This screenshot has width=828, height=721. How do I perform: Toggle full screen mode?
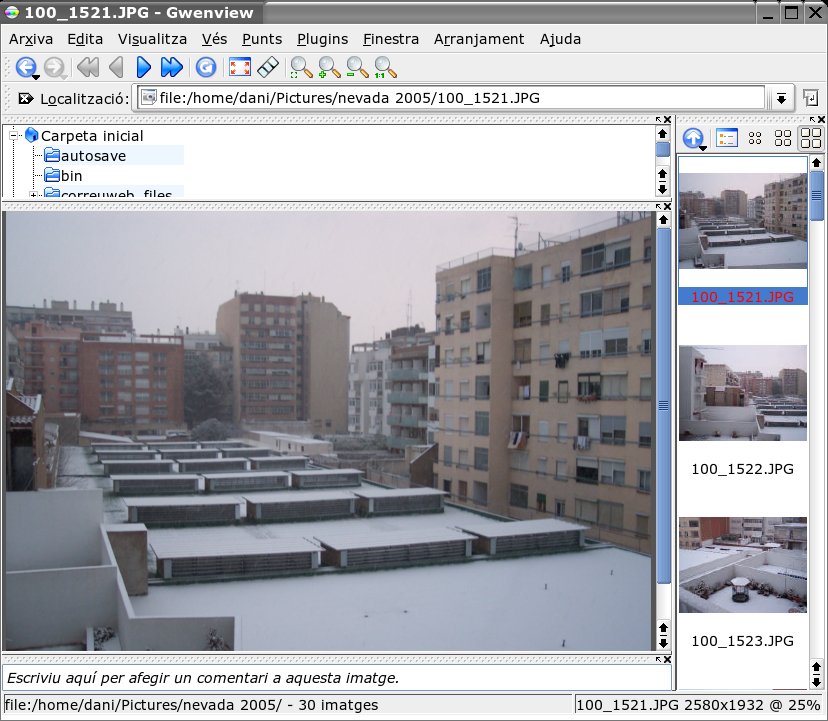(239, 67)
